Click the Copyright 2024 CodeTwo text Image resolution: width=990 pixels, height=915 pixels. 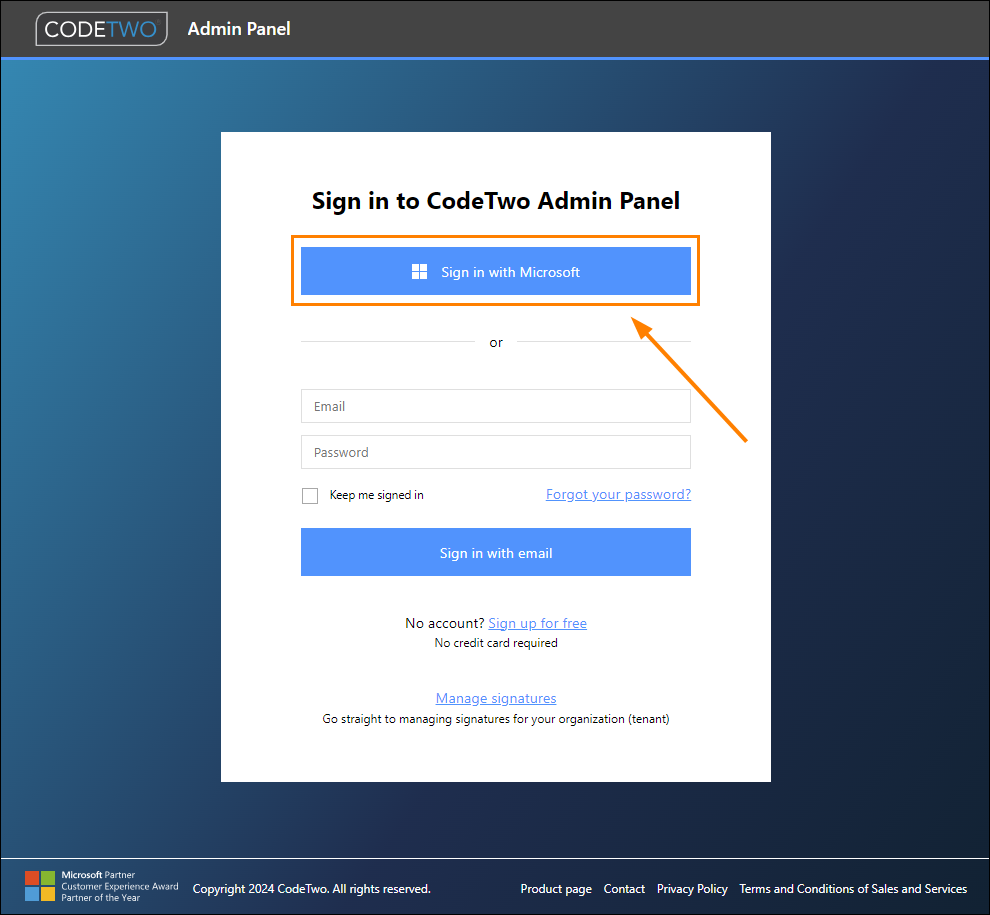click(x=311, y=888)
